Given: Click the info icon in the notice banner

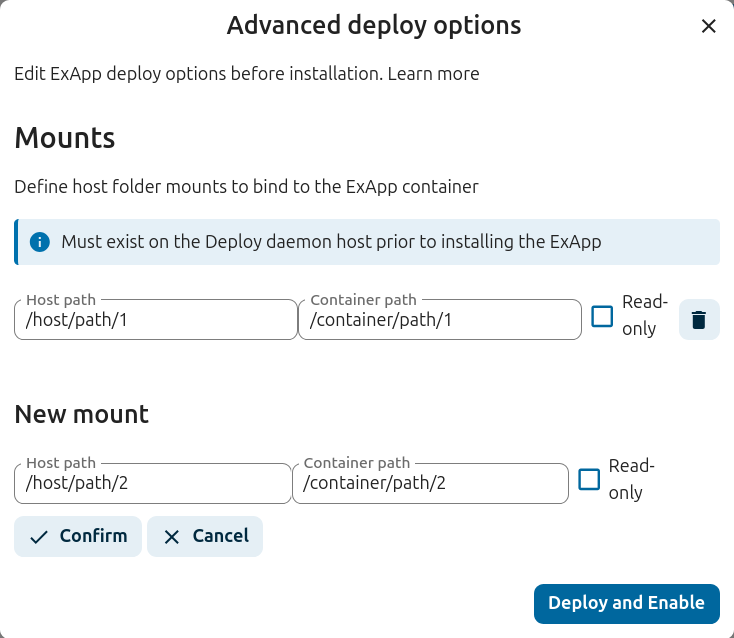Looking at the screenshot, I should [40, 242].
